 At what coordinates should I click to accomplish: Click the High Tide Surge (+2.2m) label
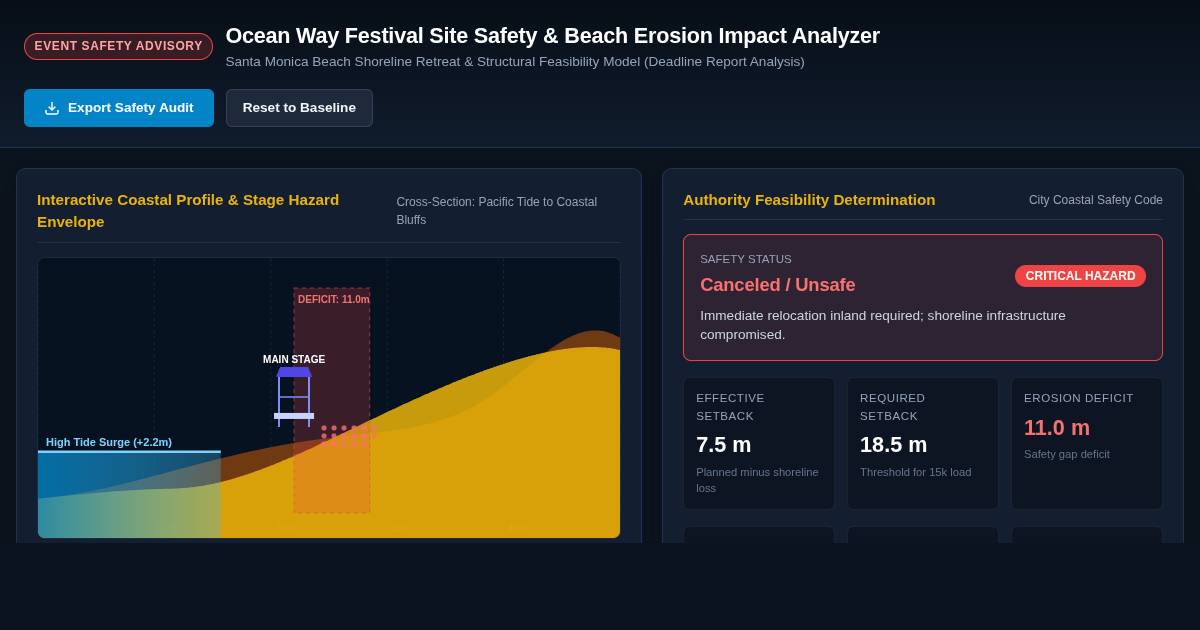pyautogui.click(x=109, y=442)
